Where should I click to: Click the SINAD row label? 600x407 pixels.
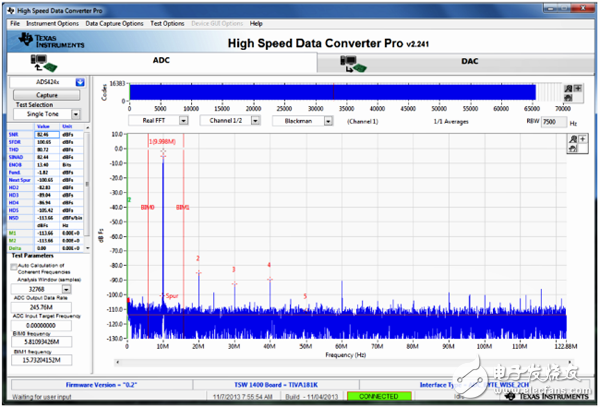[16, 157]
